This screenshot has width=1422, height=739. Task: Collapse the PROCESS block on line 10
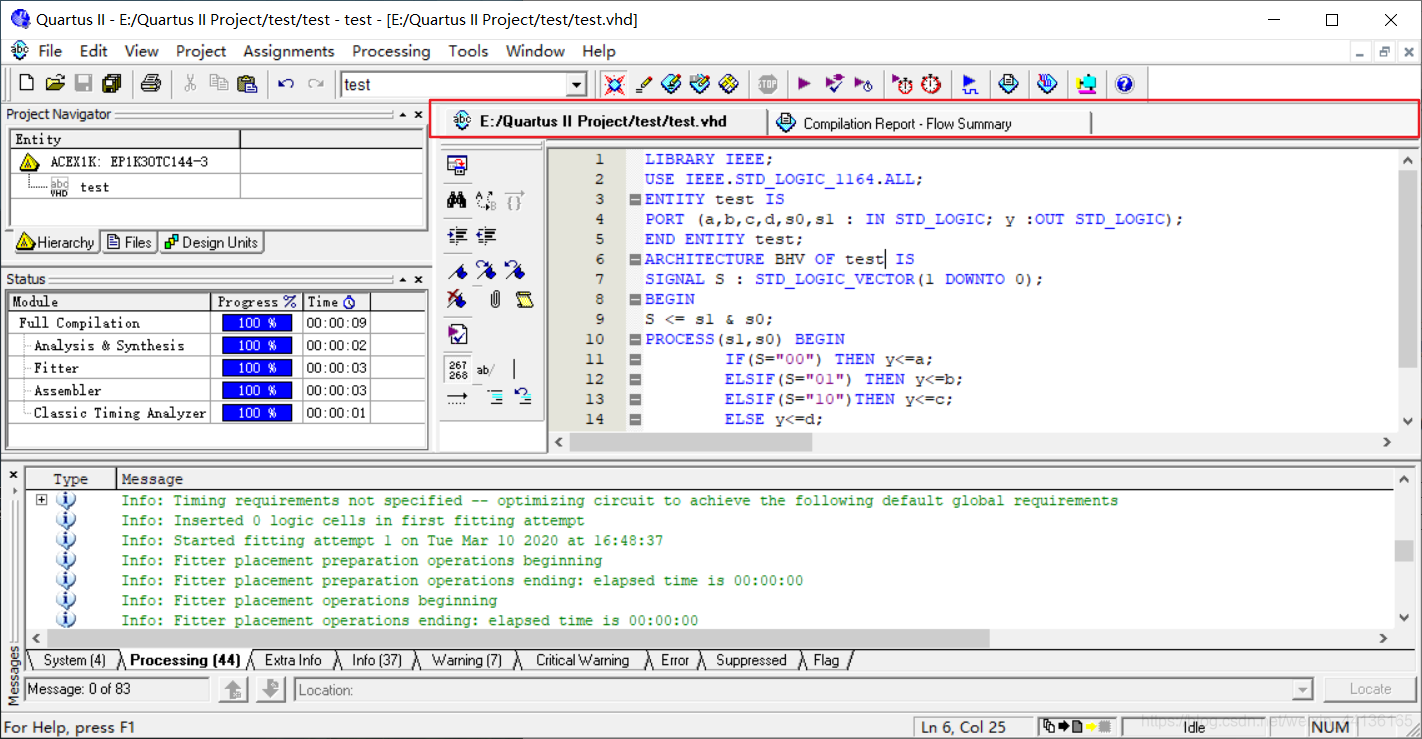[x=635, y=339]
